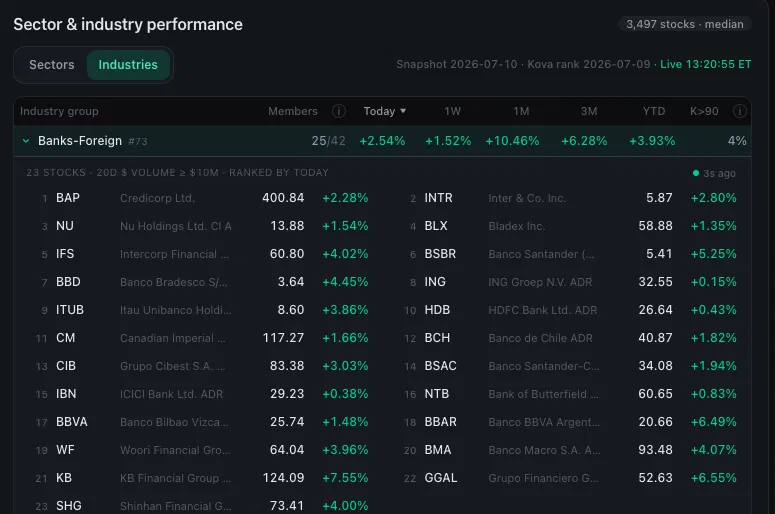Click company name Inter & Co. Inc.
The image size is (775, 514).
click(527, 198)
